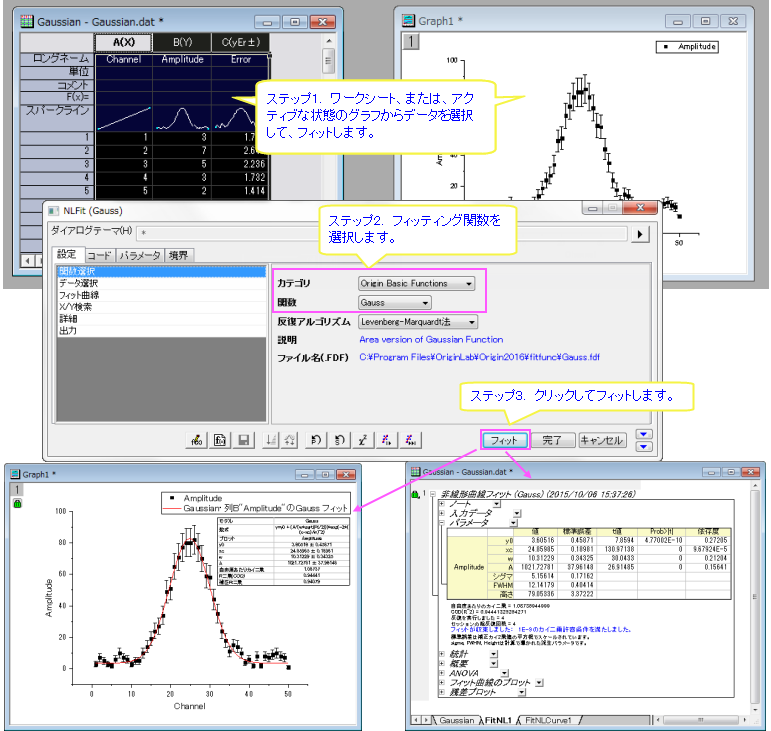Switch to the 境界 tab in NLFit
The image size is (771, 731).
click(x=178, y=256)
